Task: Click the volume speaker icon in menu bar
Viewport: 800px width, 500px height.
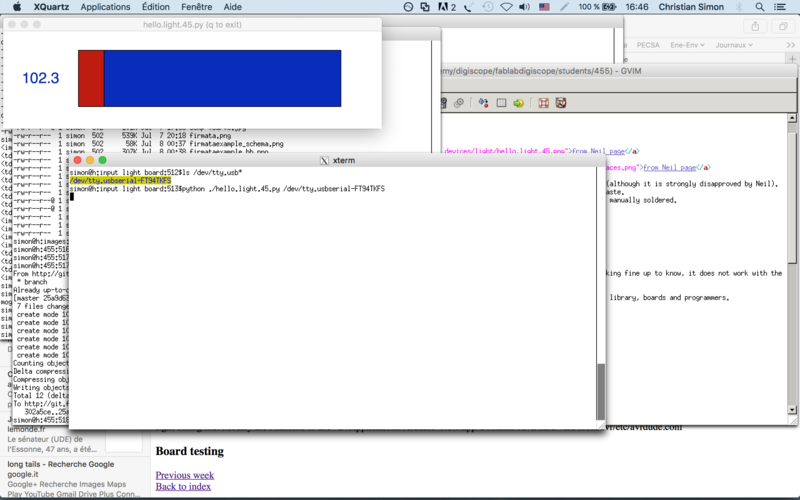Action: (524, 7)
